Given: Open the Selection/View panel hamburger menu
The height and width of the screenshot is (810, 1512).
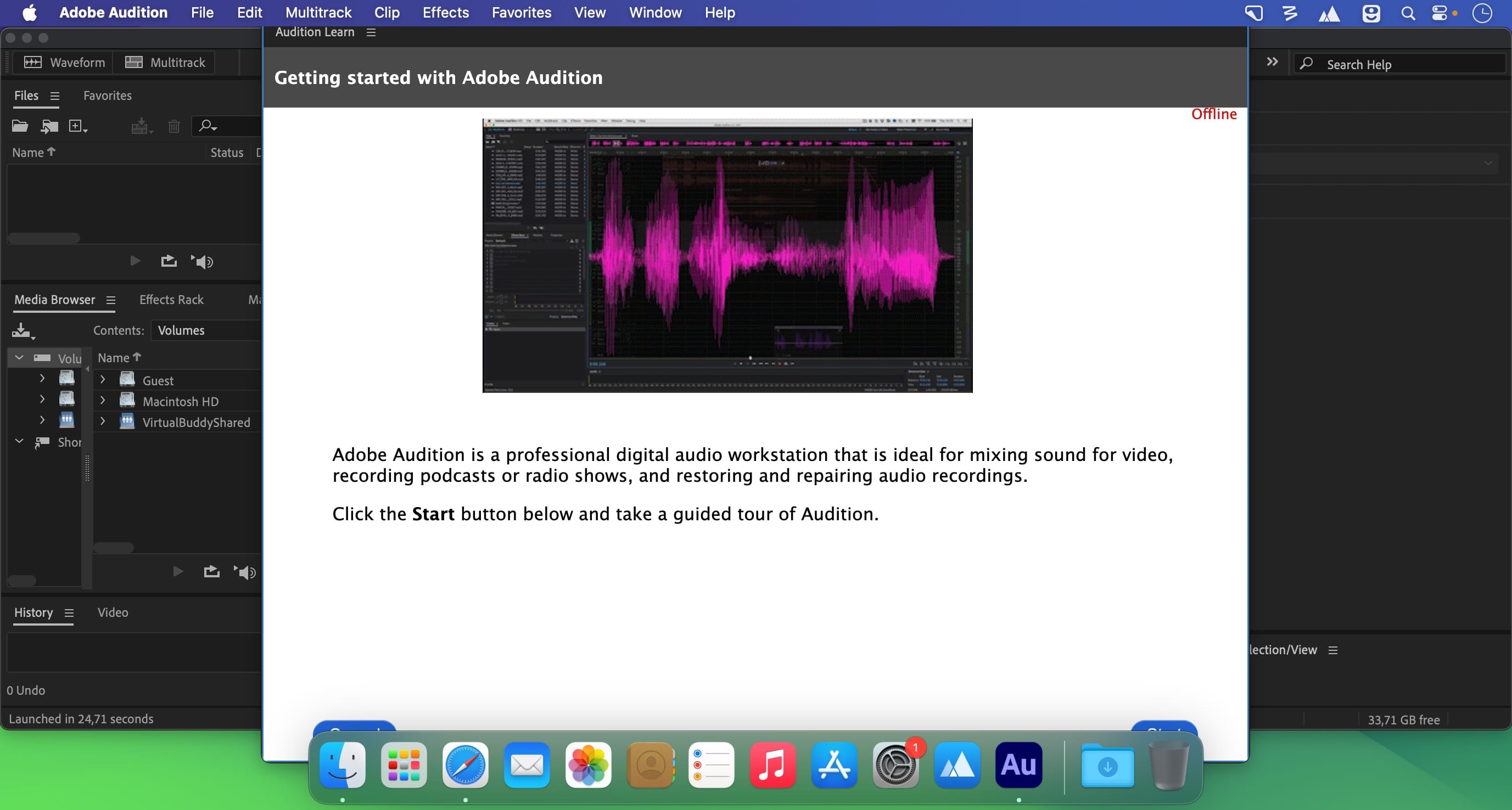Looking at the screenshot, I should (1333, 650).
